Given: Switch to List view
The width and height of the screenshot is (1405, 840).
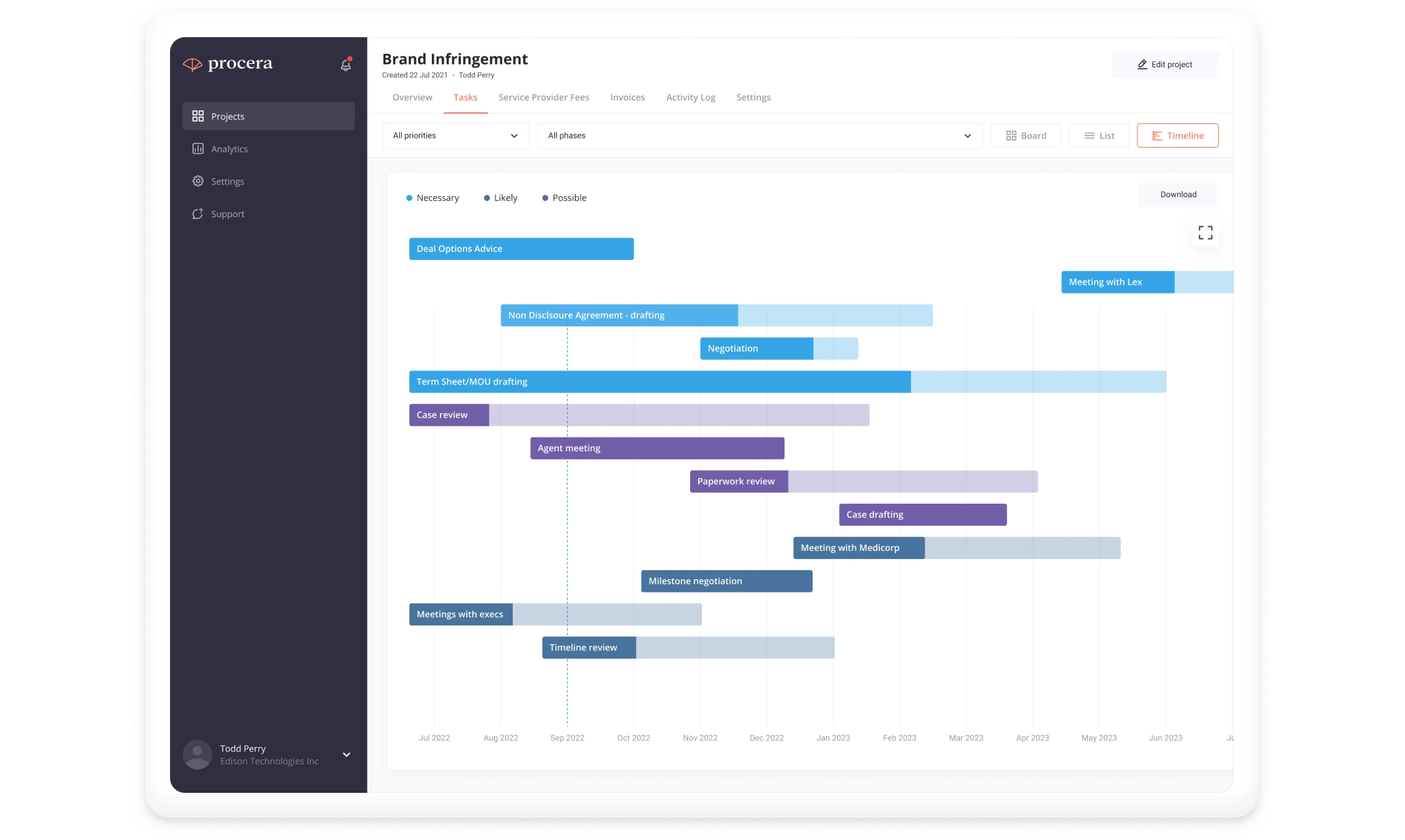Looking at the screenshot, I should tap(1099, 135).
